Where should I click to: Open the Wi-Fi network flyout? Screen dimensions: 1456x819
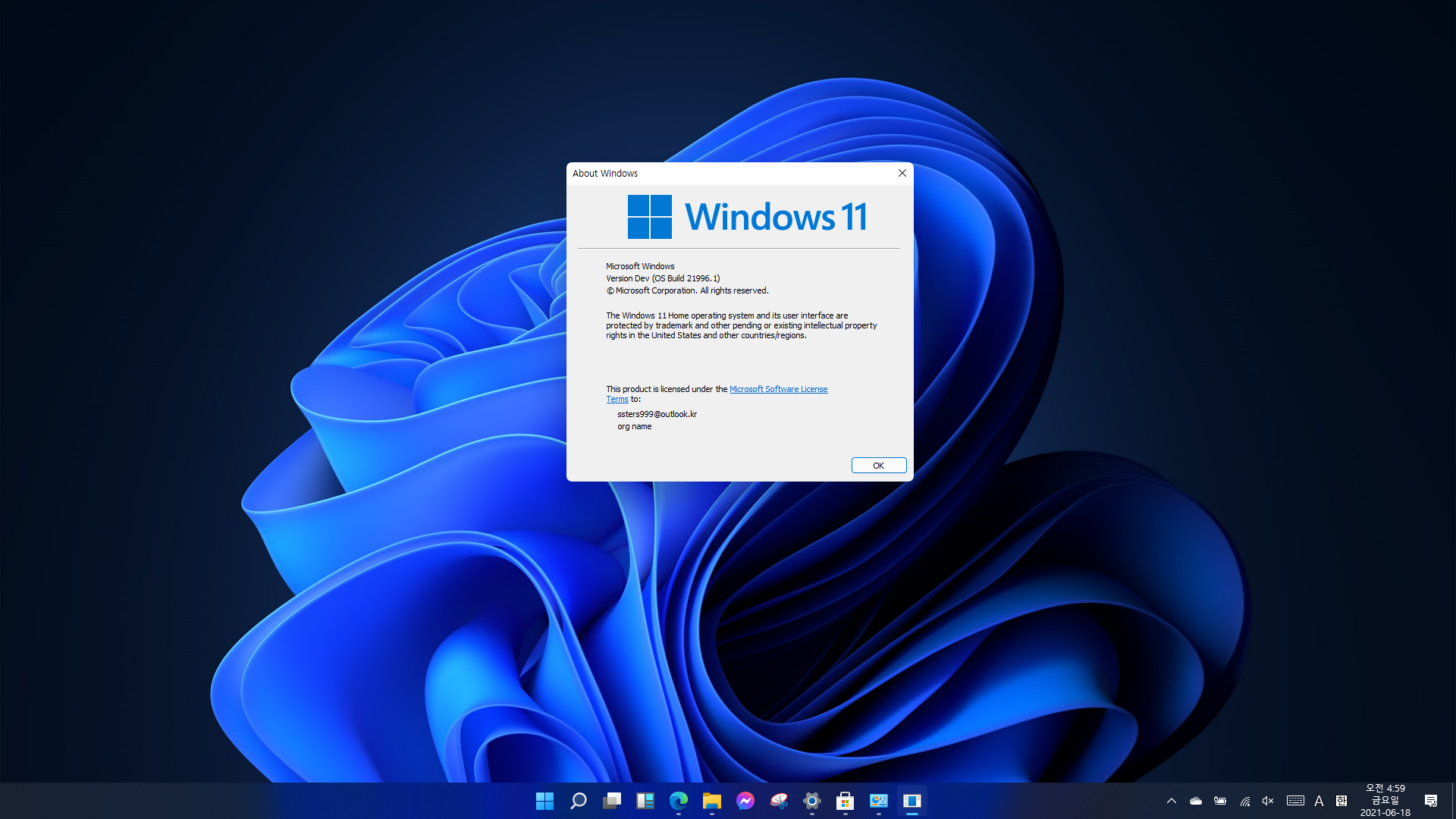pos(1244,801)
